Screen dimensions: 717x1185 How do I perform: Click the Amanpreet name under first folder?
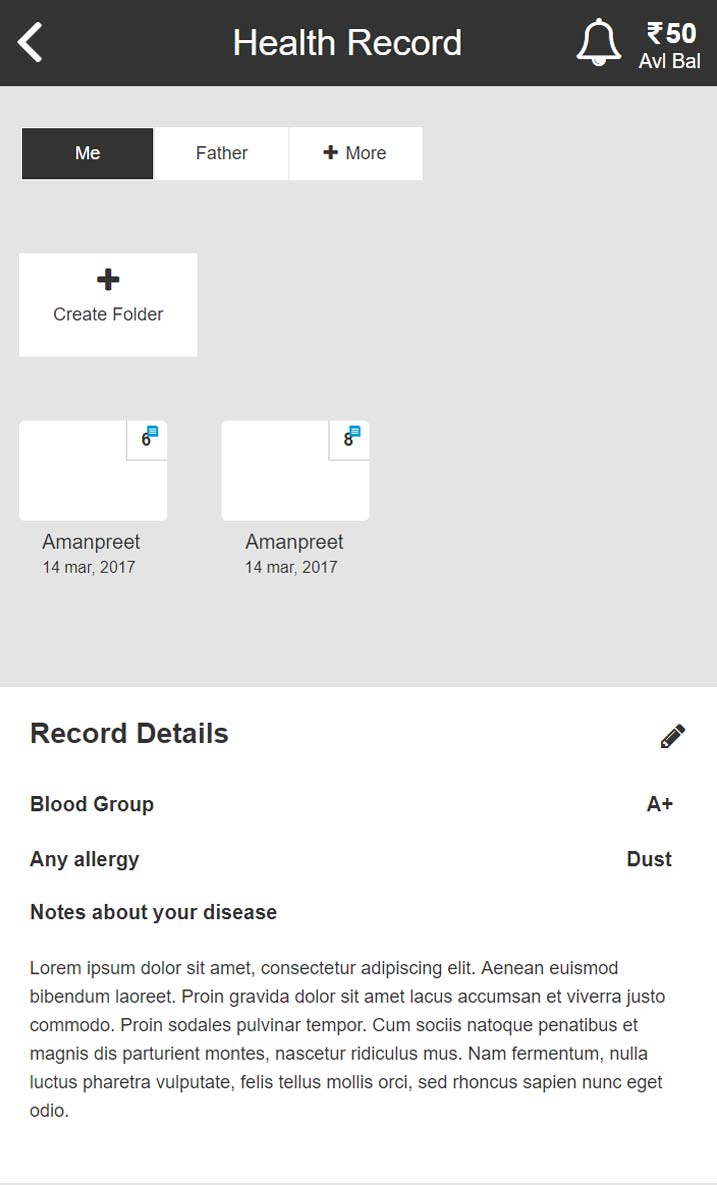point(91,542)
